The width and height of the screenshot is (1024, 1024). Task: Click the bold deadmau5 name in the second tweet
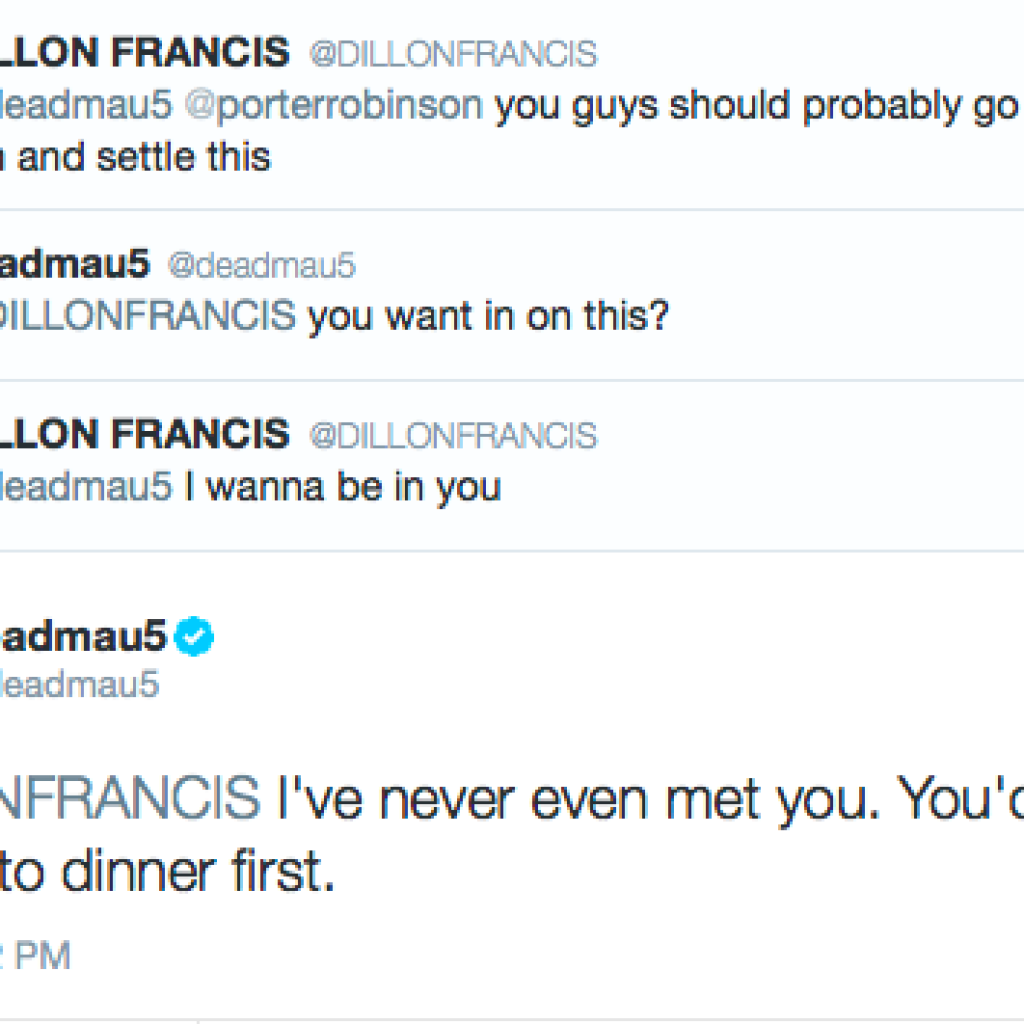pos(73,264)
